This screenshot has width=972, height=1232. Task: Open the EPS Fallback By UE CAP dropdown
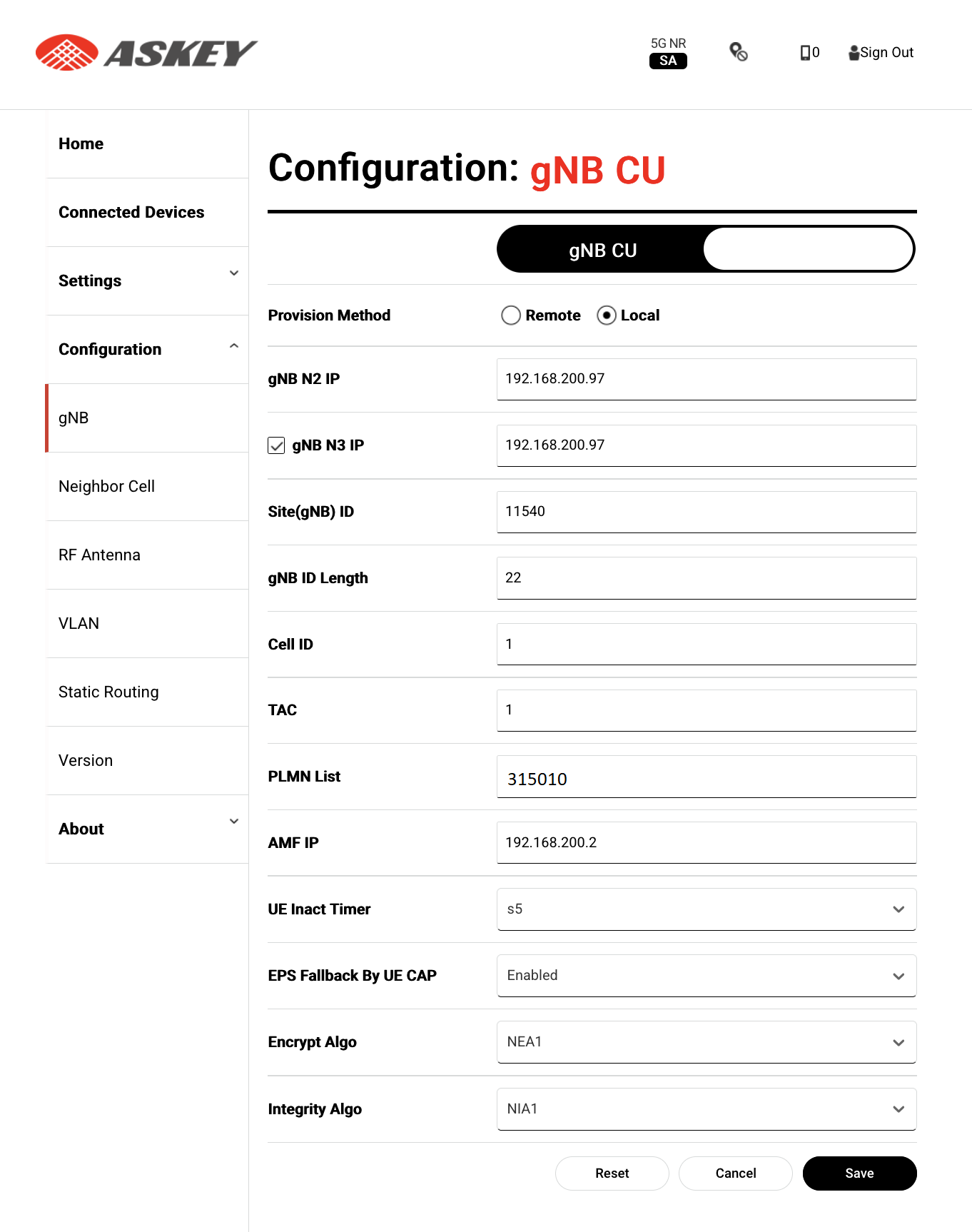[706, 976]
